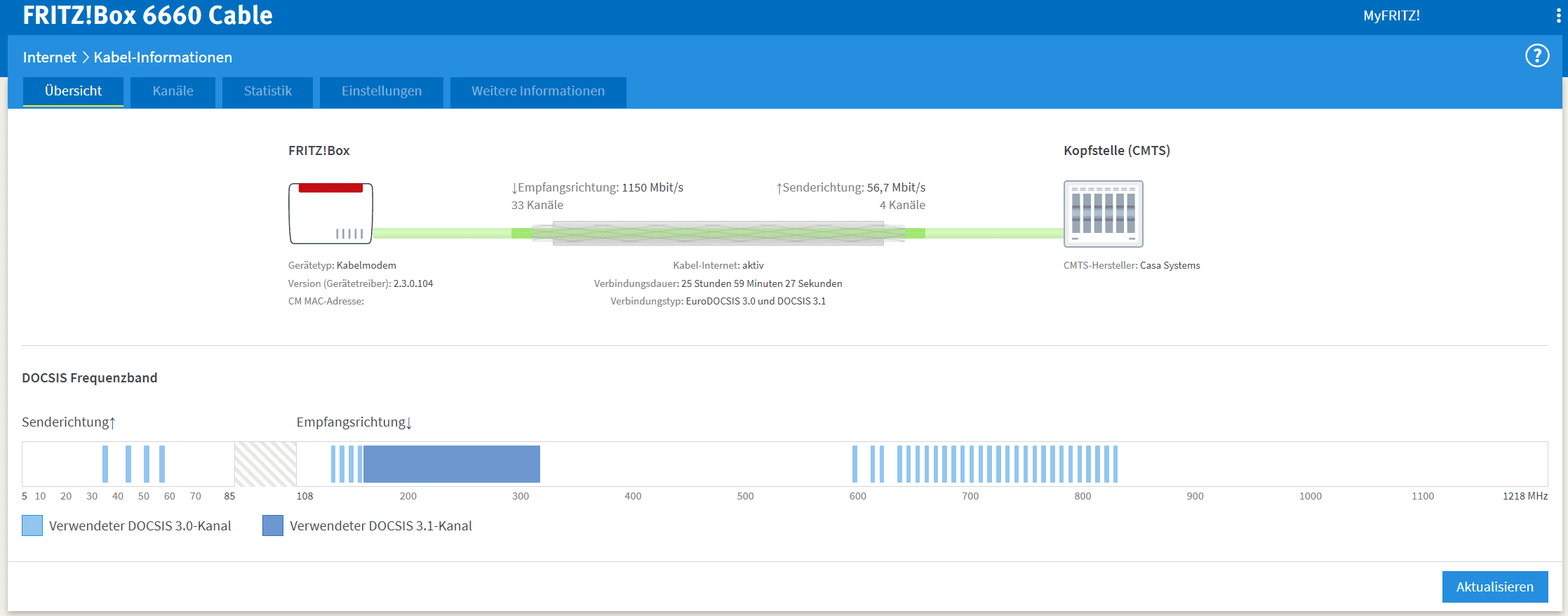
Task: Go to the Einstellungen tab
Action: (382, 92)
